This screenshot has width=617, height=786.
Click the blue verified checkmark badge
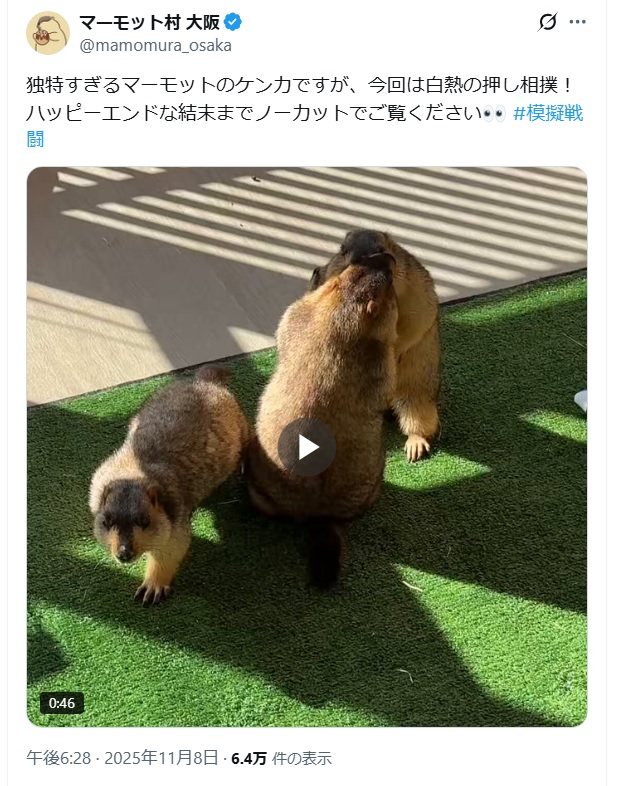233,22
